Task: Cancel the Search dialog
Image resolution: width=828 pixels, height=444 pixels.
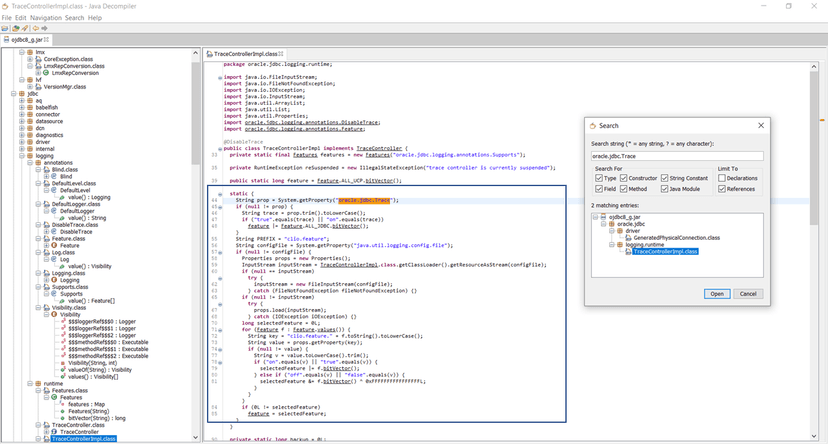Action: tap(746, 294)
